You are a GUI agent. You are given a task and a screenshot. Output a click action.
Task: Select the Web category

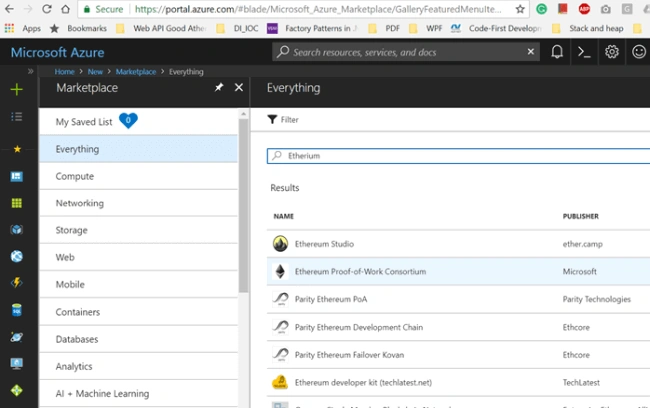click(139, 257)
